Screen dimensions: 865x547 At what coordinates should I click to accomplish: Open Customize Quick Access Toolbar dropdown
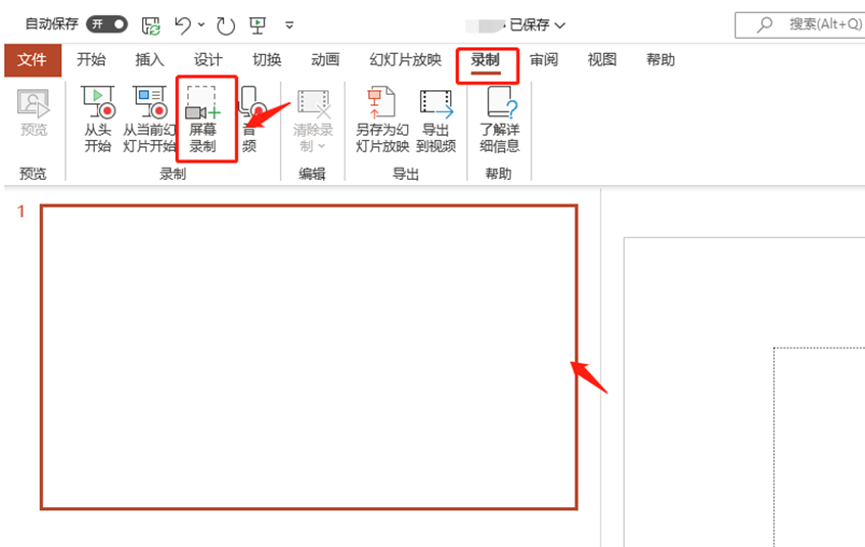[289, 25]
